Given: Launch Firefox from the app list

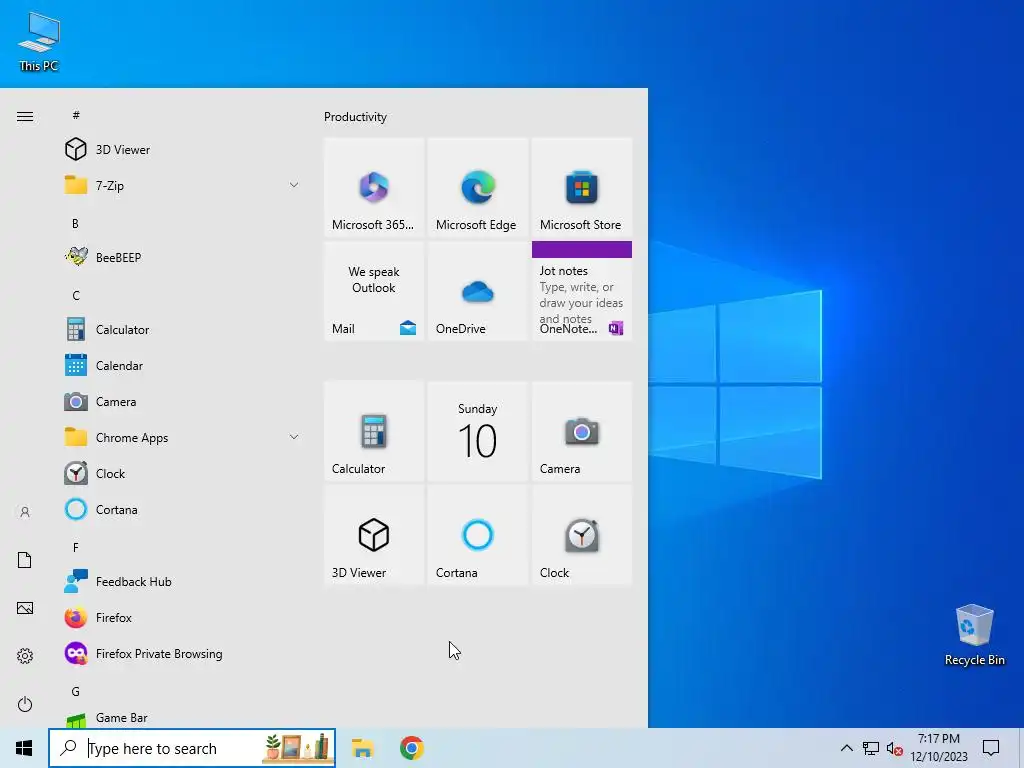Looking at the screenshot, I should click(x=183, y=618).
